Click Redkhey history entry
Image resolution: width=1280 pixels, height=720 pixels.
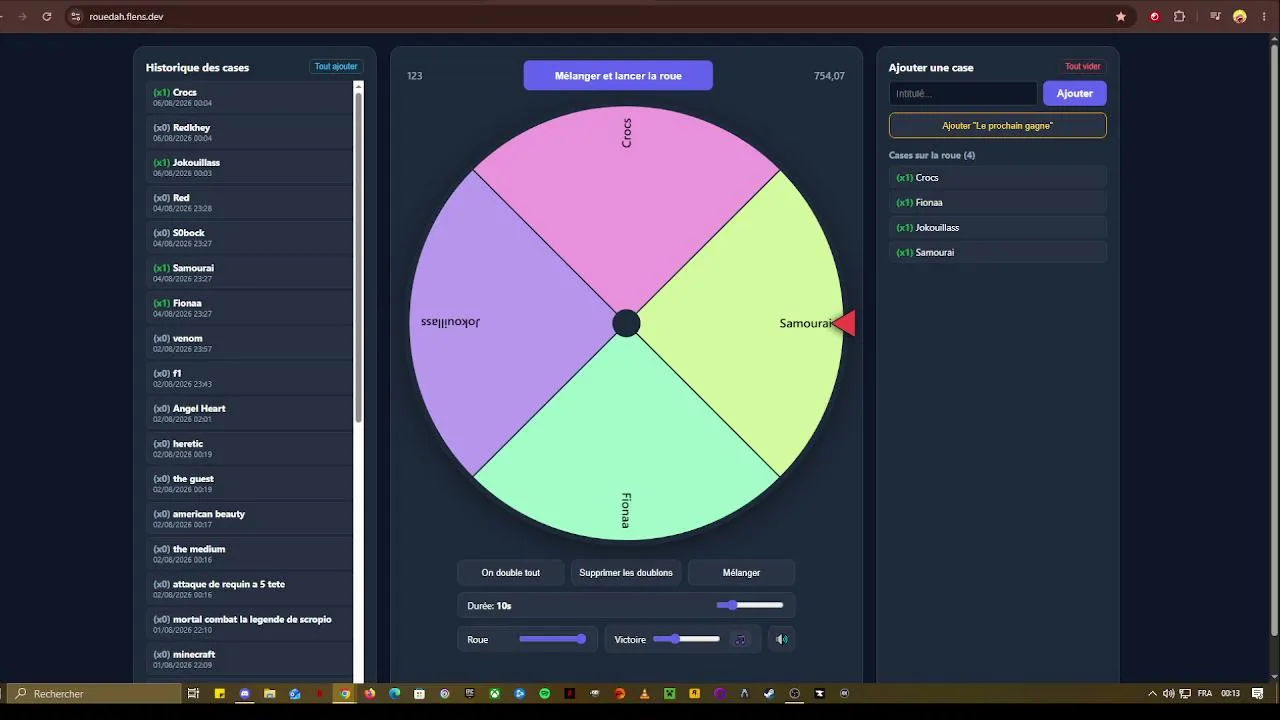point(249,132)
